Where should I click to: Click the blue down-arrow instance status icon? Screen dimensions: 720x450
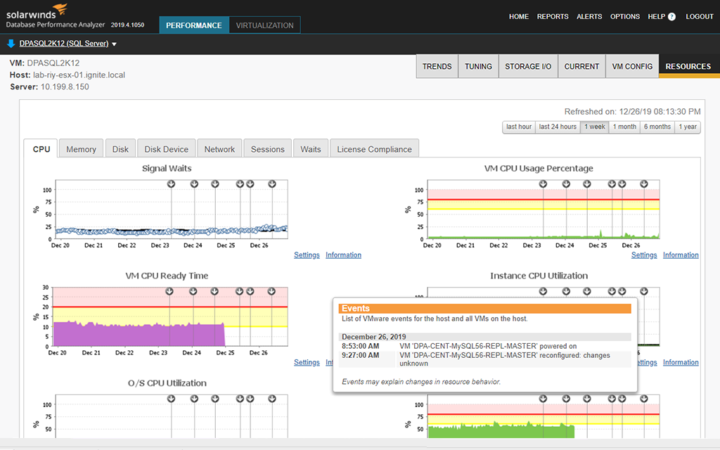pos(11,44)
